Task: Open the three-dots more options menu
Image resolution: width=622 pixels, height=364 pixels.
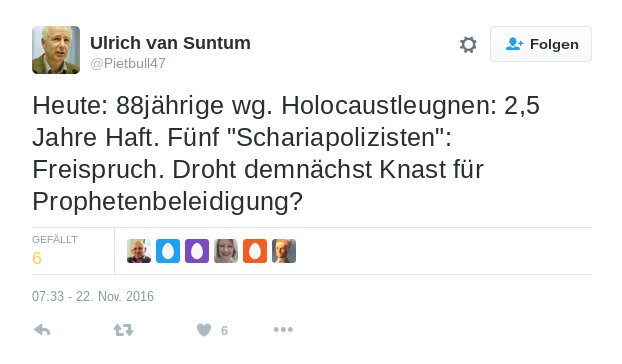Action: click(283, 330)
